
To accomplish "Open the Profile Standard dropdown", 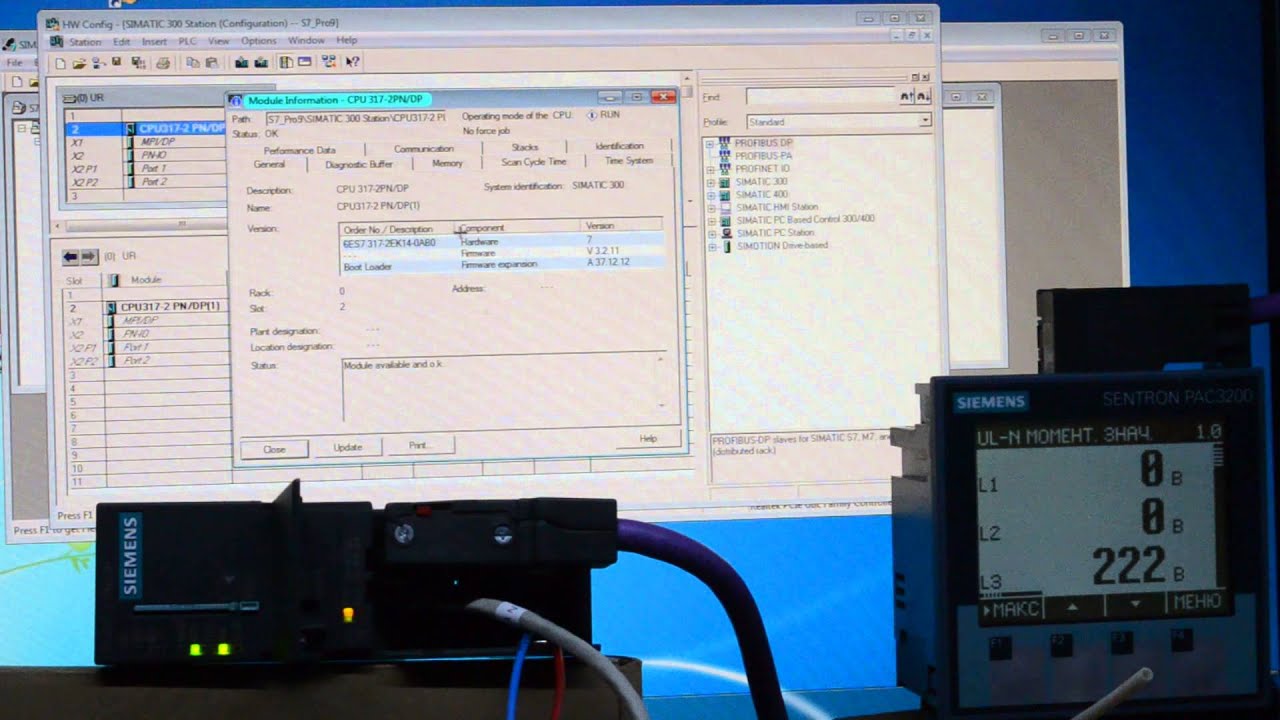I will [x=925, y=121].
